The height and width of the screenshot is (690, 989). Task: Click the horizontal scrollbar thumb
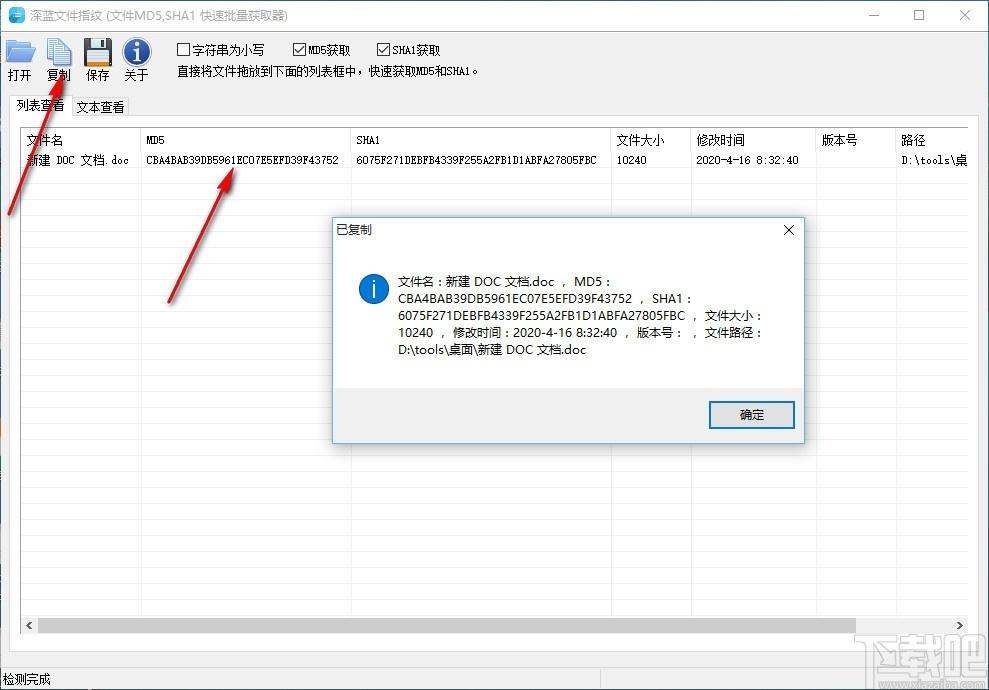click(447, 625)
